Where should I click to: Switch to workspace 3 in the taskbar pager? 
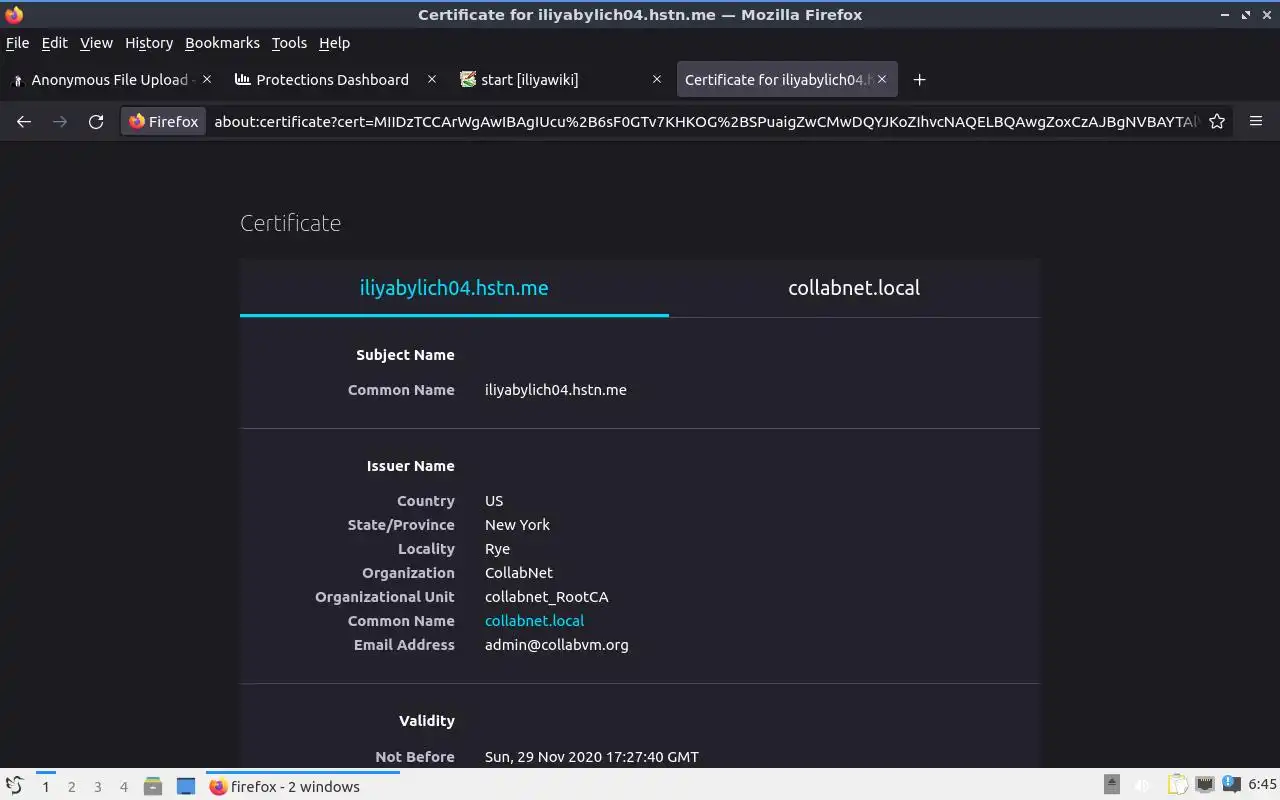pyautogui.click(x=97, y=787)
